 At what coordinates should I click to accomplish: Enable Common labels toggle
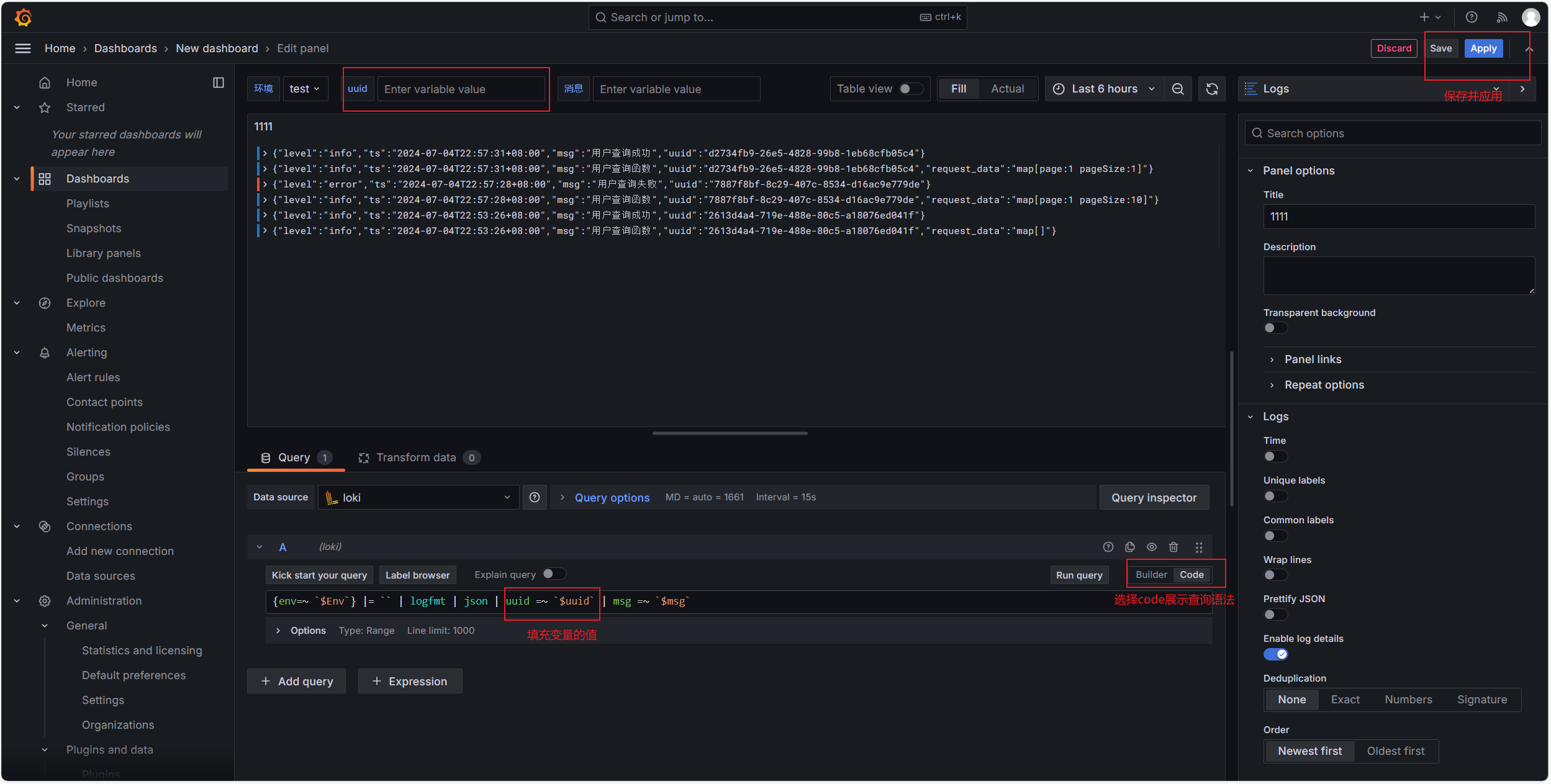(1275, 536)
